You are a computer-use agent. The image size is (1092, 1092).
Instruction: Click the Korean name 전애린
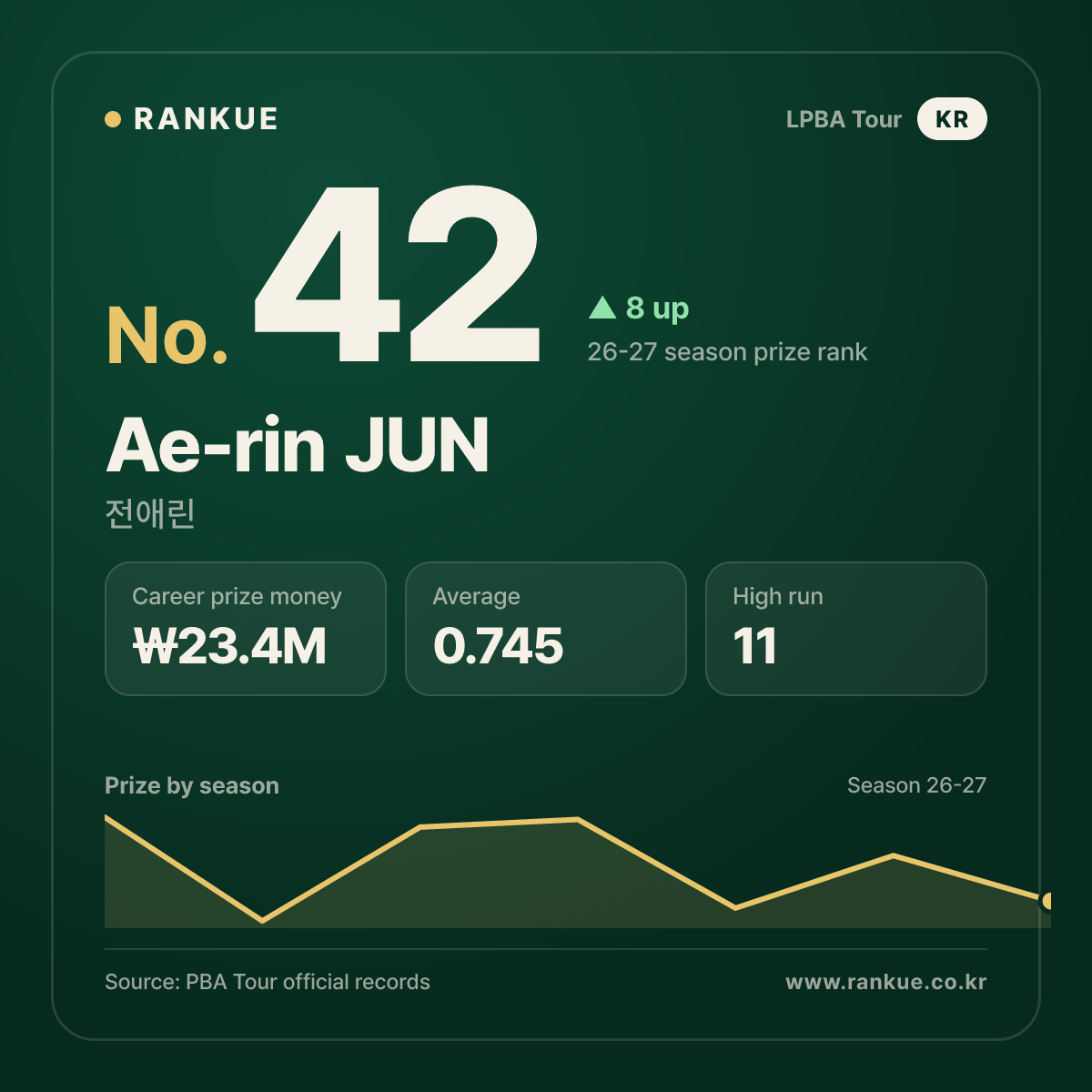click(x=150, y=513)
